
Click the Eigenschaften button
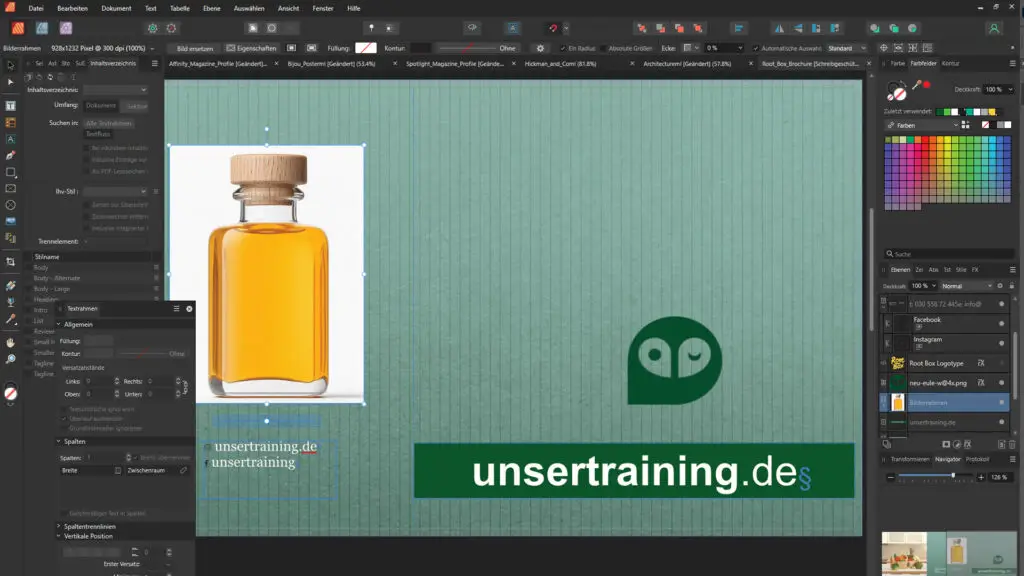[x=251, y=48]
